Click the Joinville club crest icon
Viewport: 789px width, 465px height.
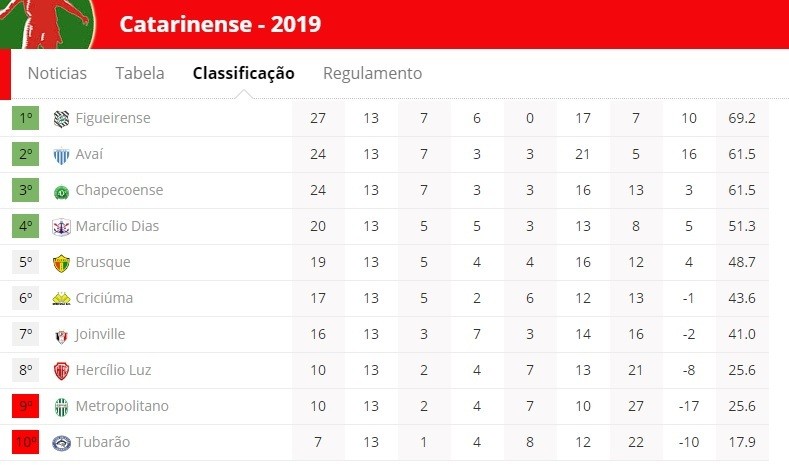point(61,336)
